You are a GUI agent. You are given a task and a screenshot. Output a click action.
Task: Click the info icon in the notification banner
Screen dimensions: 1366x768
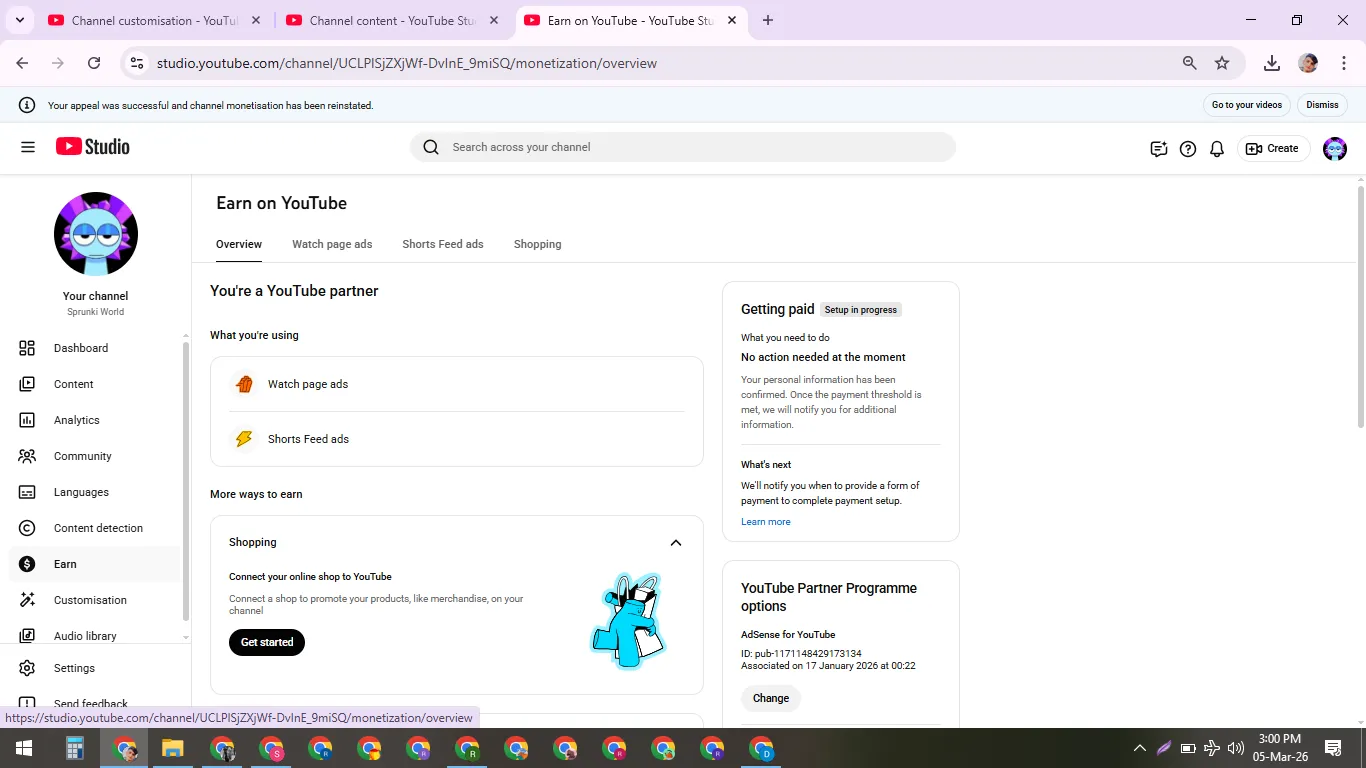pyautogui.click(x=27, y=105)
